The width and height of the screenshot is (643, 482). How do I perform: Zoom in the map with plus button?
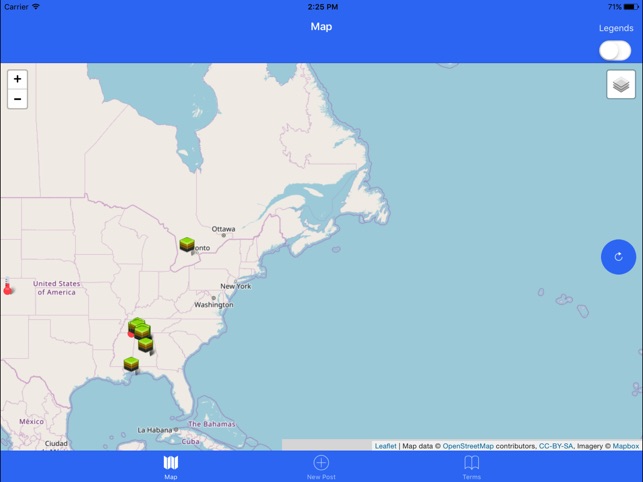[18, 79]
